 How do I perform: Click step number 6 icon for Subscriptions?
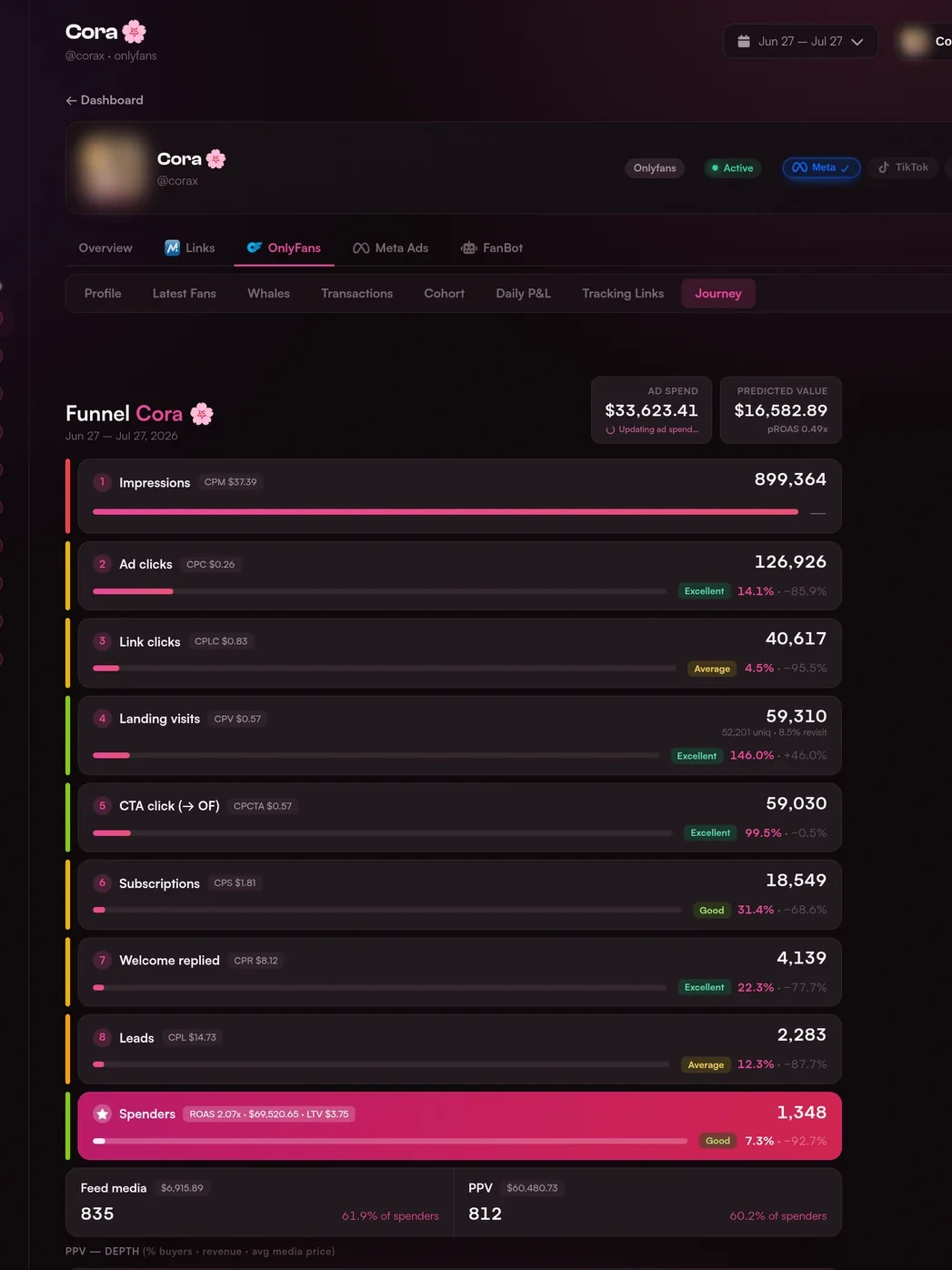point(102,883)
